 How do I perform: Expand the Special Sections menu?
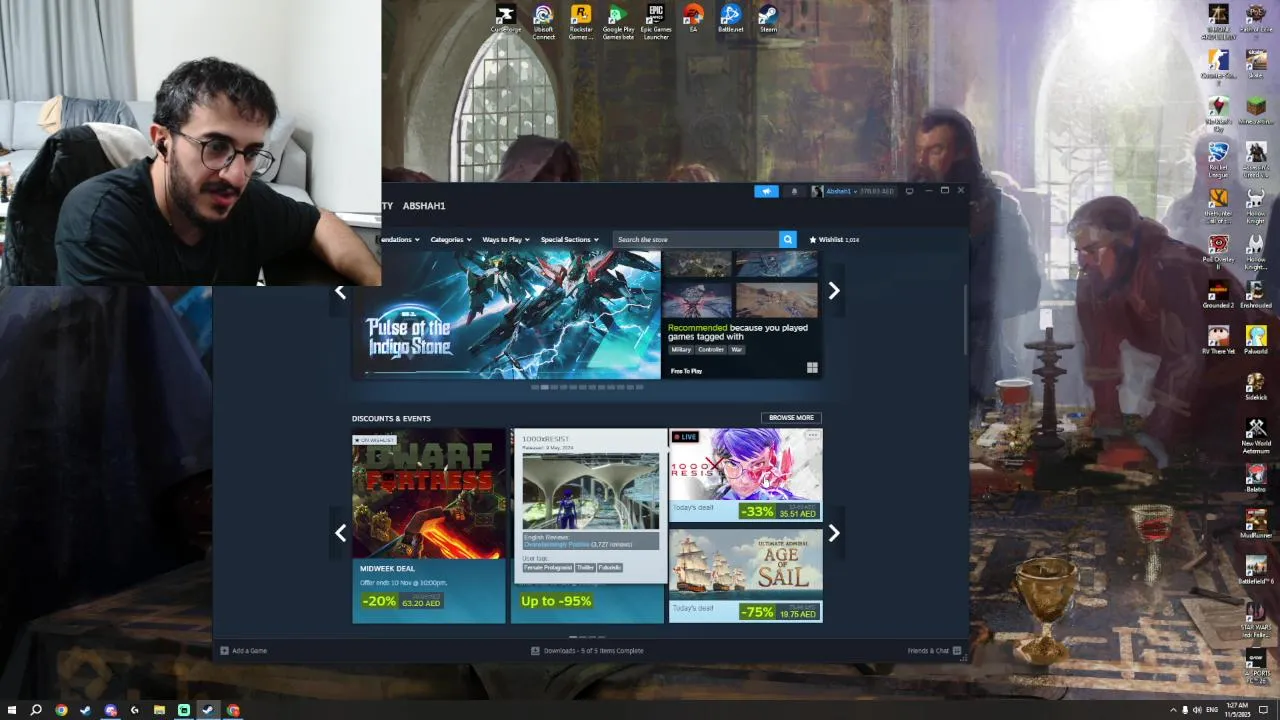click(x=569, y=240)
